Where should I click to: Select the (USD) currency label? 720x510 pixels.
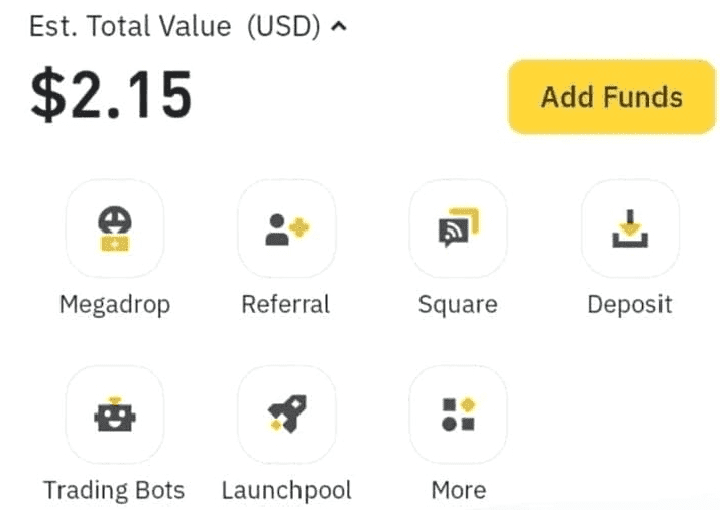282,28
